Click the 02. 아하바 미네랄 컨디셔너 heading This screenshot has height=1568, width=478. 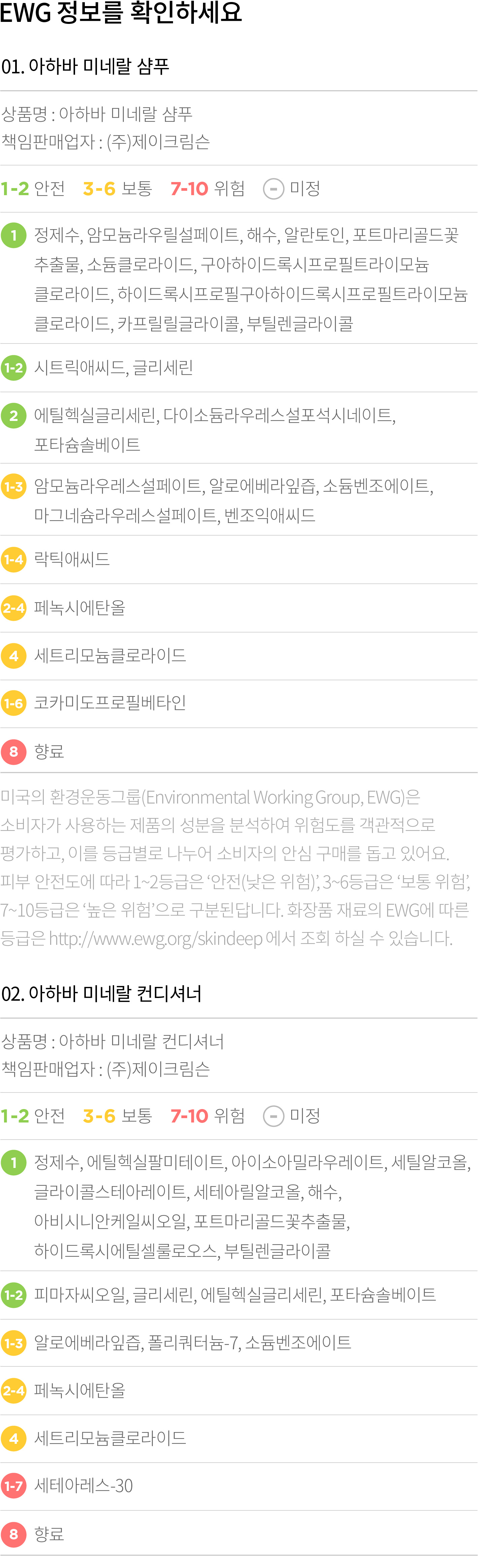[x=101, y=994]
